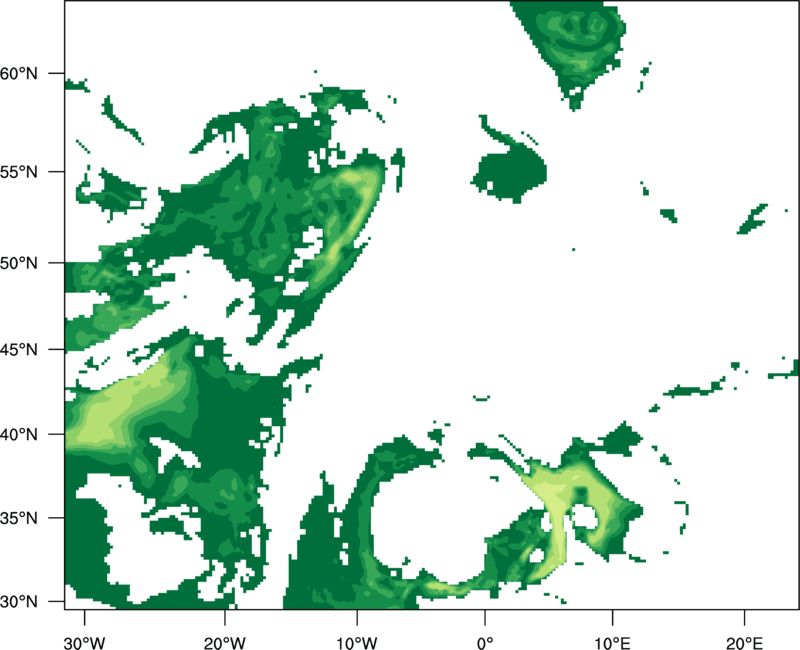Click the 20°W longitude label
The width and height of the screenshot is (800, 650).
(224, 643)
